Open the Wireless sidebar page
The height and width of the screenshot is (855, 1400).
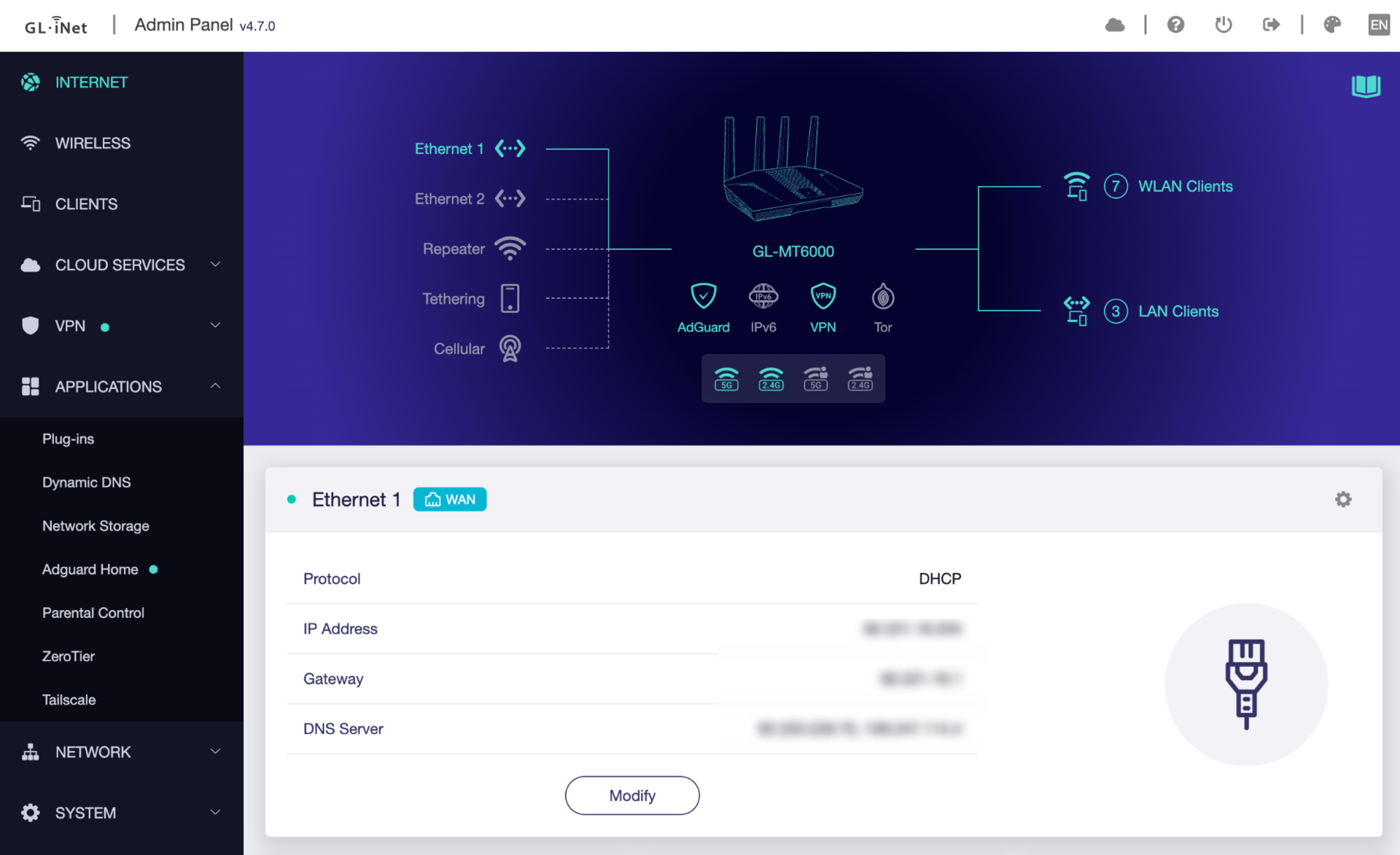[x=93, y=143]
